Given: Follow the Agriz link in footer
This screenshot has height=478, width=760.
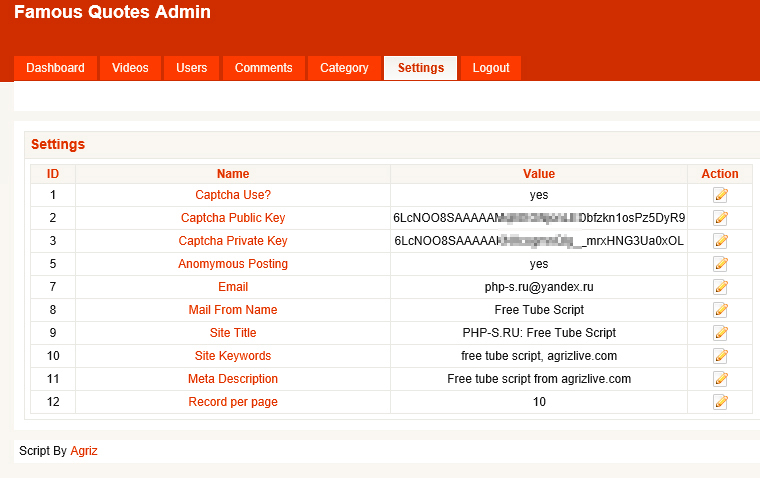Looking at the screenshot, I should [84, 451].
